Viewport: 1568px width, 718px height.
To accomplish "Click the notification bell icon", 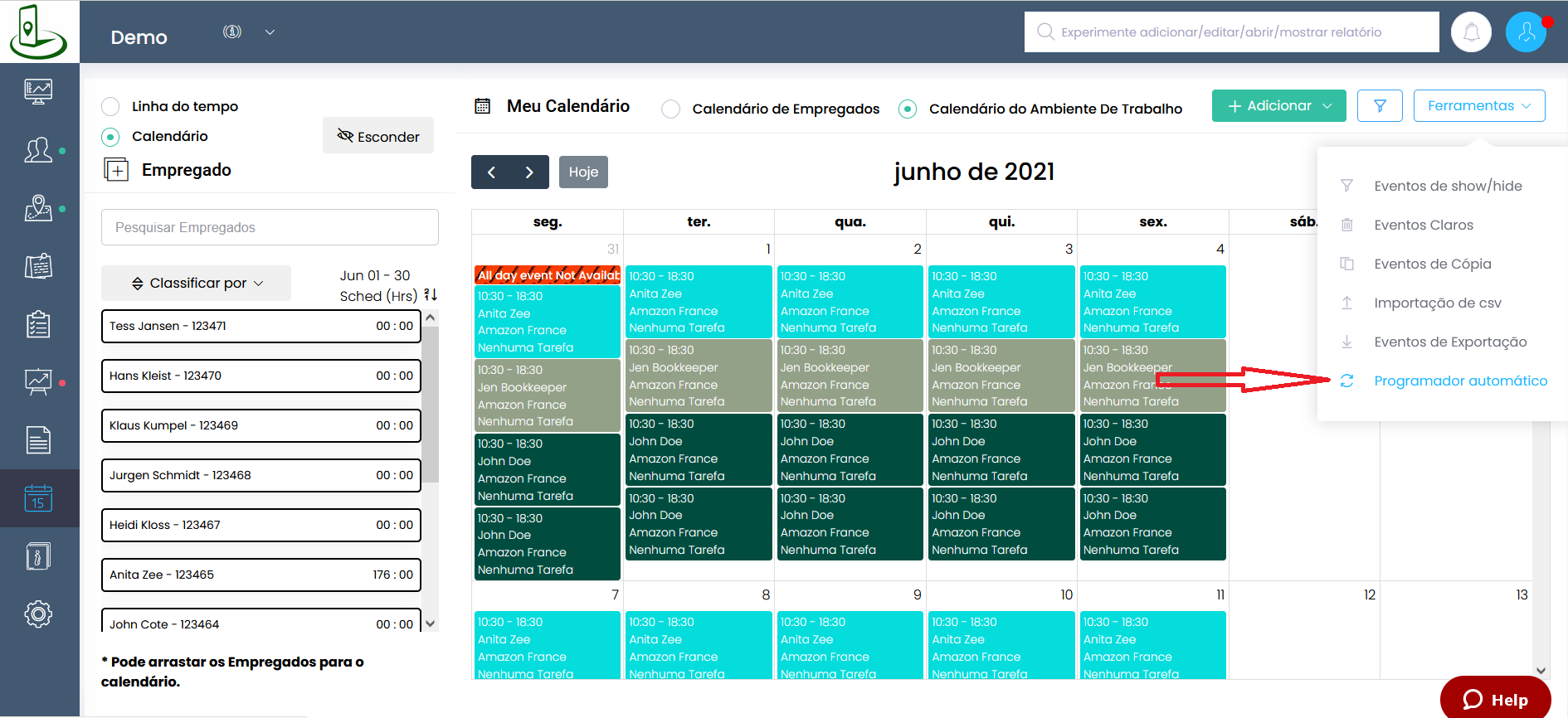I will (1471, 32).
